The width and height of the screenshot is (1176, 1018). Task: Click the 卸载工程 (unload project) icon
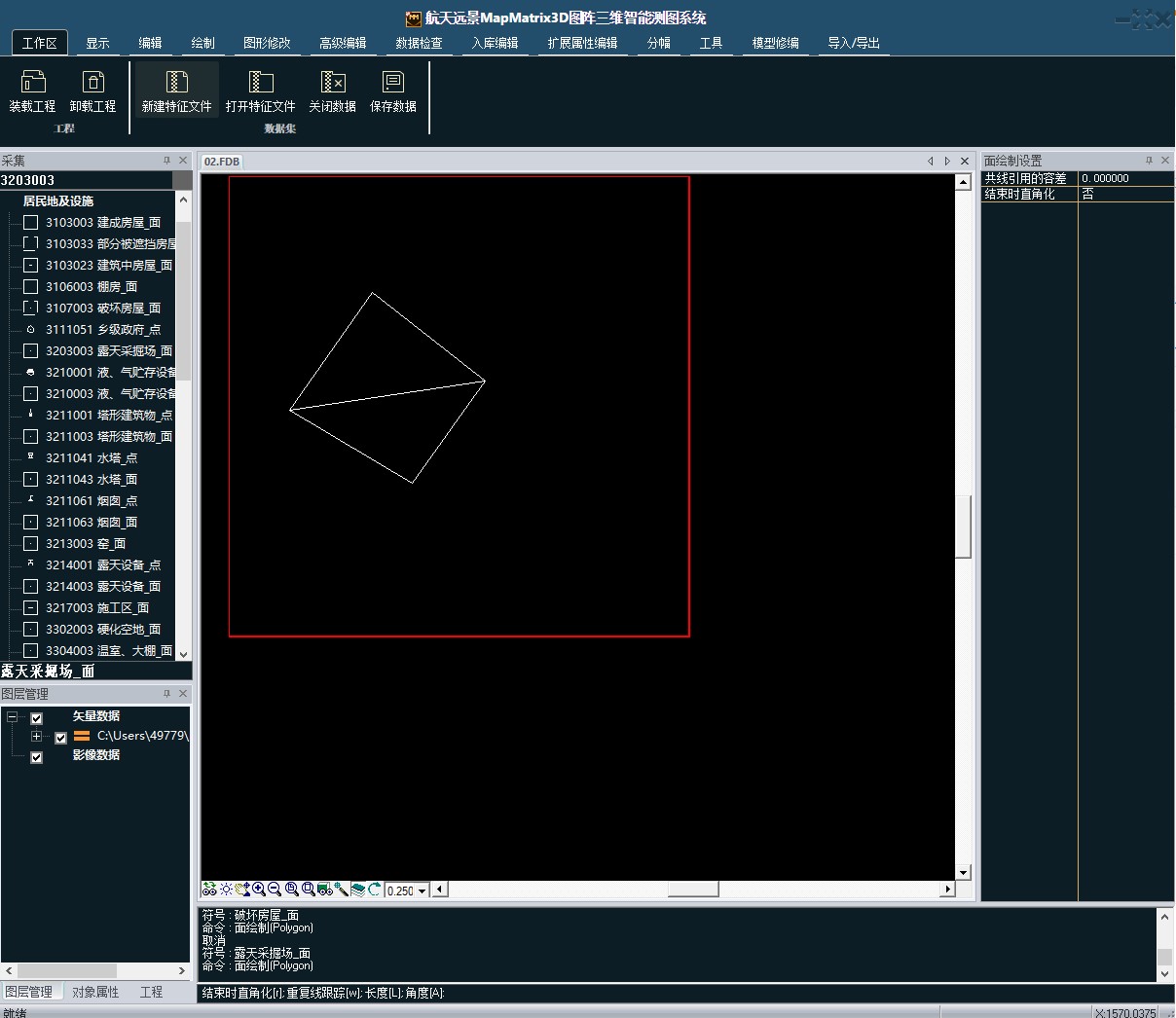coord(92,84)
